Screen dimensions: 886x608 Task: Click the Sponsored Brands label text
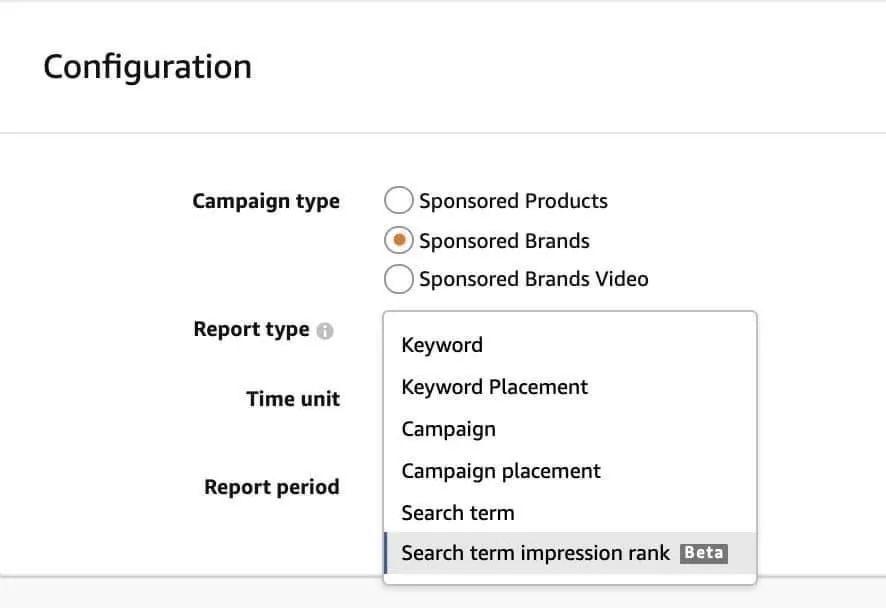[x=504, y=241]
